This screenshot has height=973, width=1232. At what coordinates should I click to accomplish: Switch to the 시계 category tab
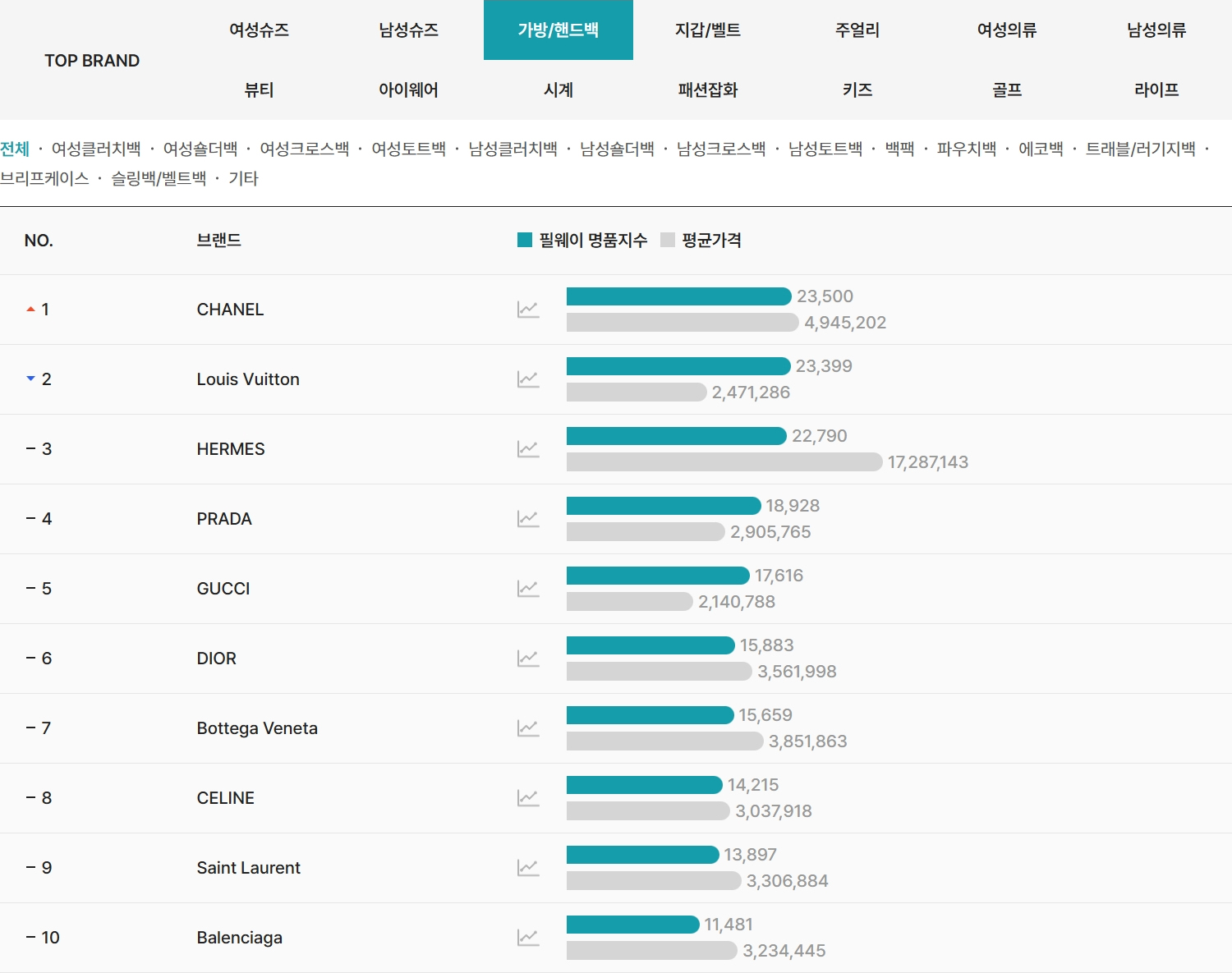click(559, 90)
